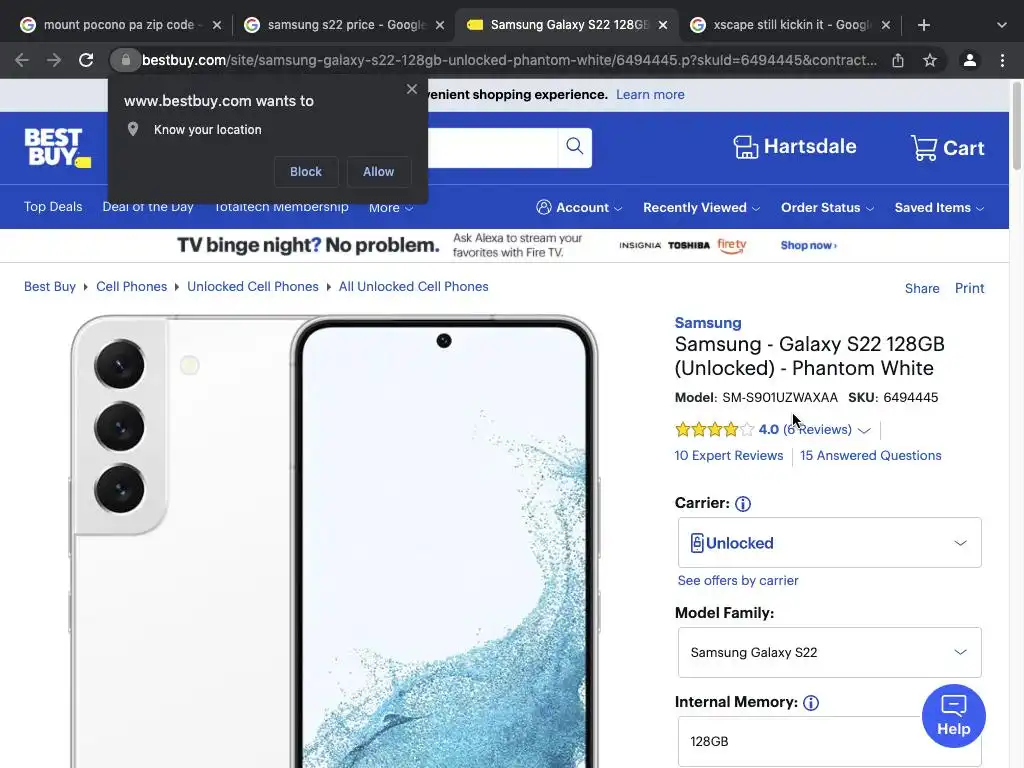Viewport: 1024px width, 768px height.
Task: Open 10 Expert Reviews link
Action: coord(729,456)
